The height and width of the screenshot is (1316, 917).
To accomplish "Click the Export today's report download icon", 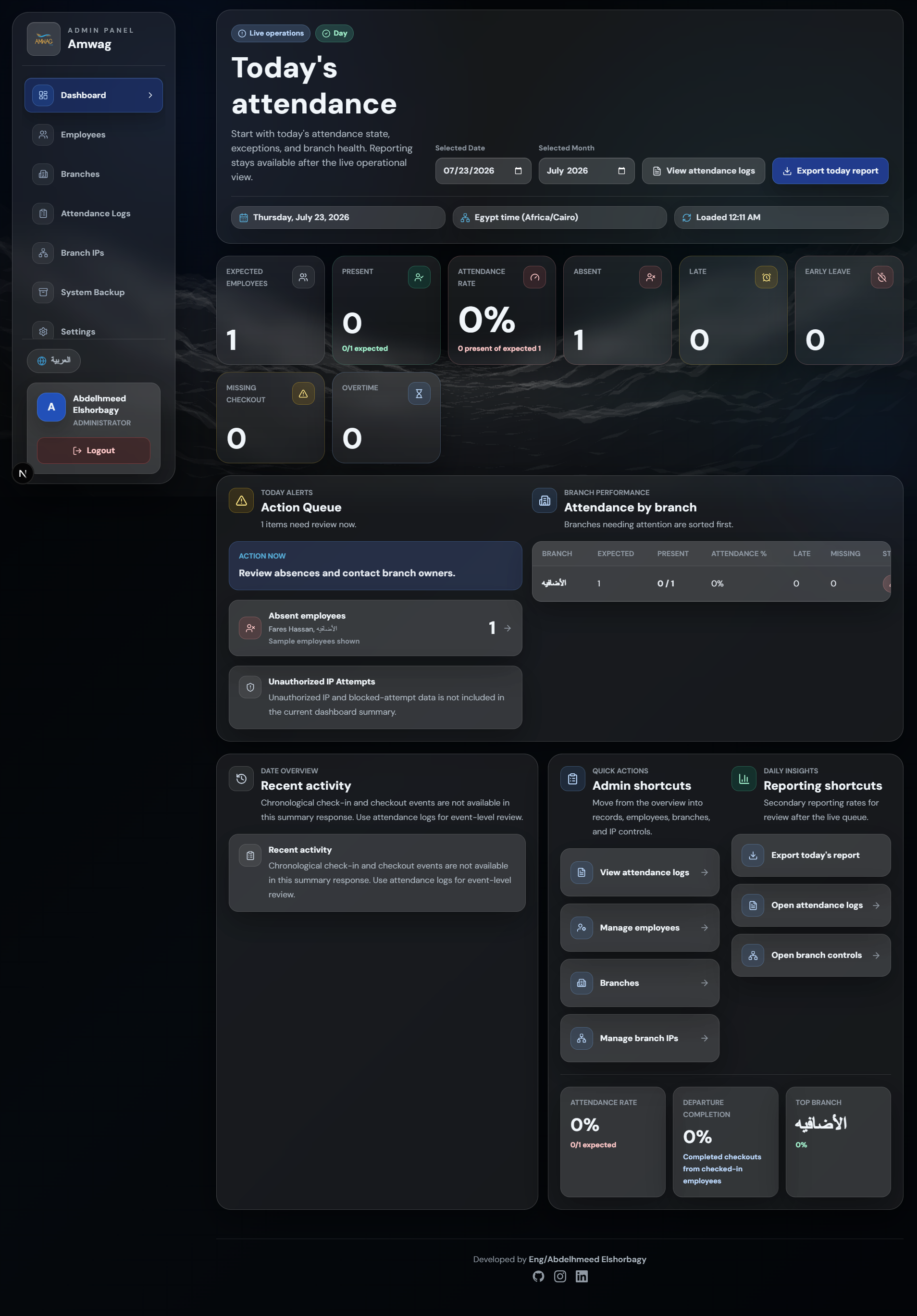I will 753,855.
